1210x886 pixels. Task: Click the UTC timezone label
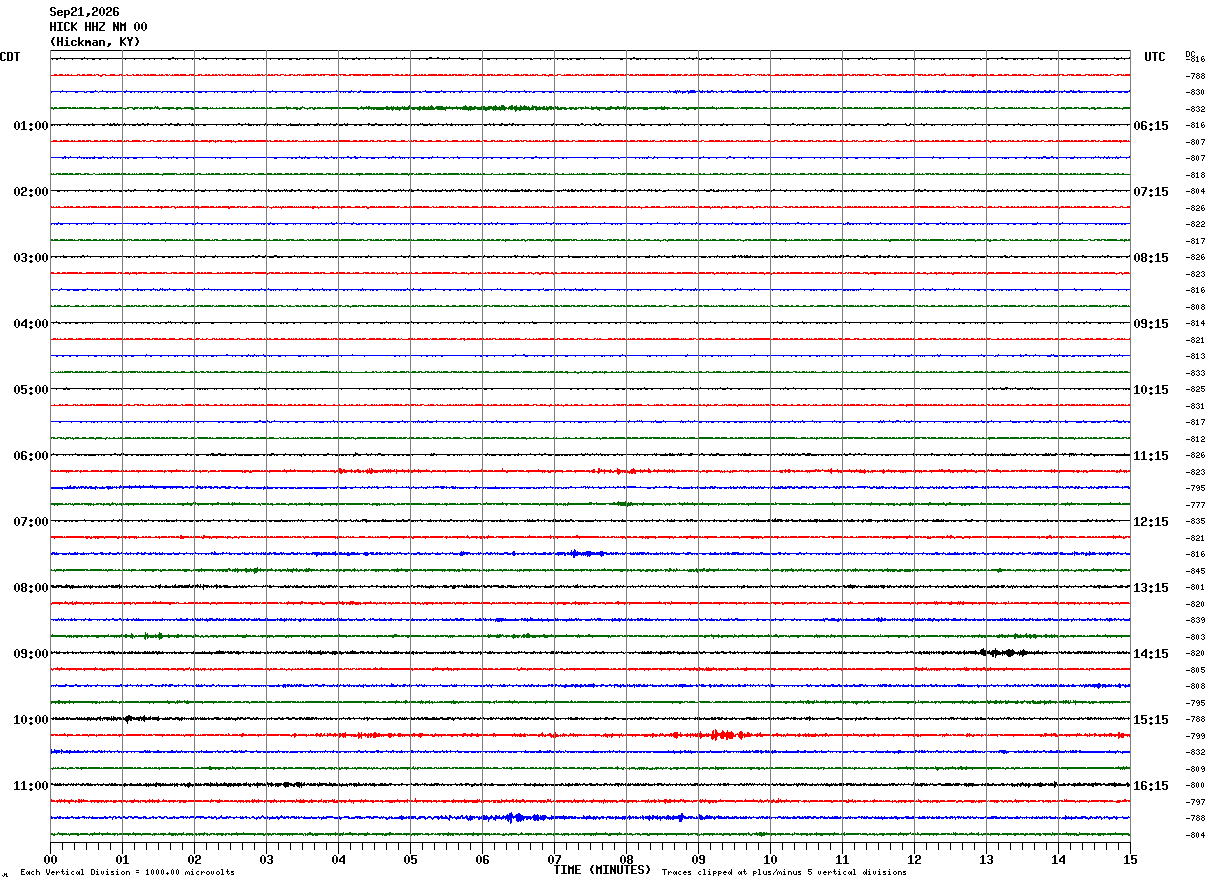tap(1155, 57)
